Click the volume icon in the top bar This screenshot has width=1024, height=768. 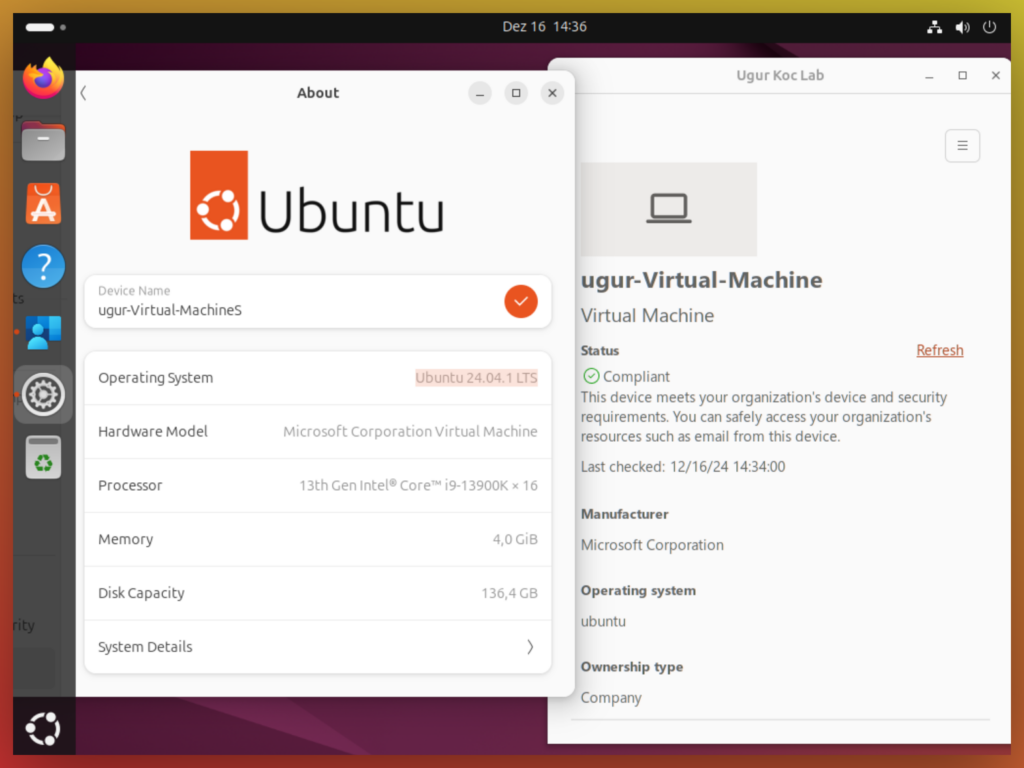[962, 27]
